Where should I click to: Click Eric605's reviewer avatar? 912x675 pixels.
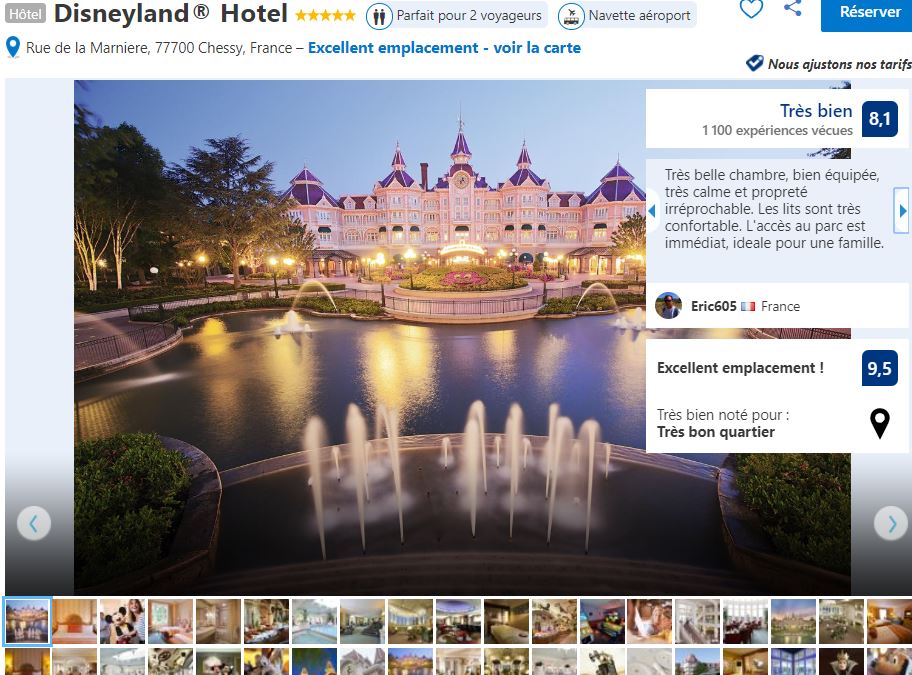(668, 306)
